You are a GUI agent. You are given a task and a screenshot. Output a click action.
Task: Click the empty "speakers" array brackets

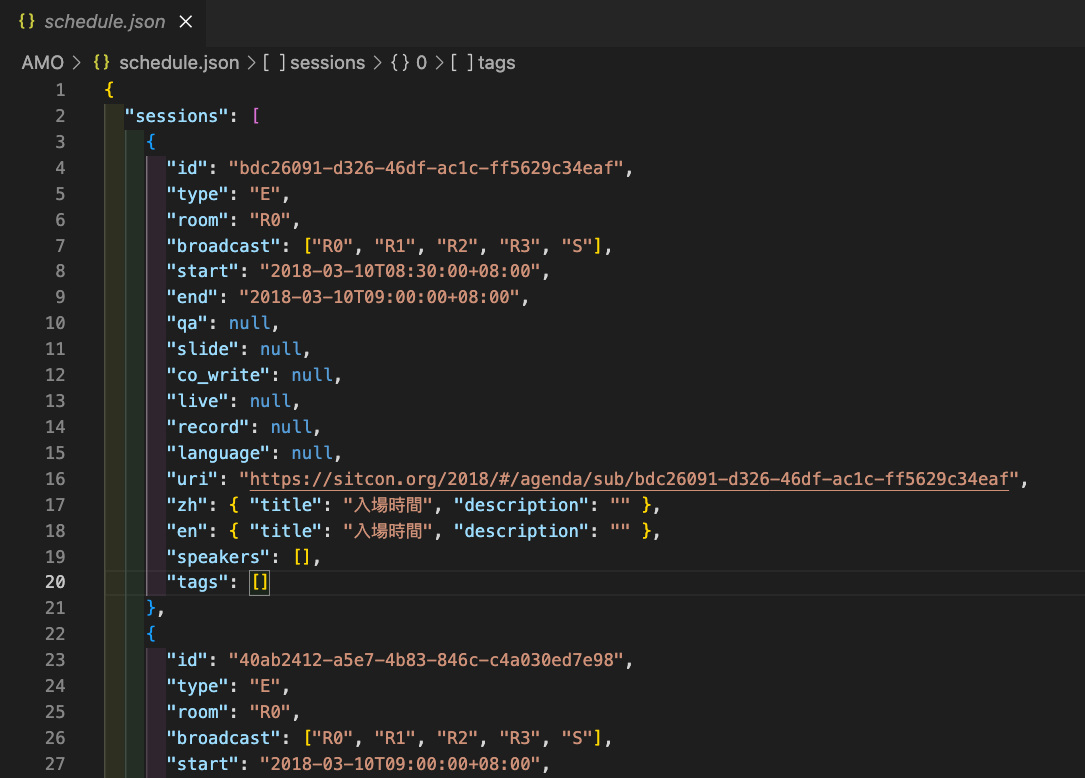coord(302,557)
